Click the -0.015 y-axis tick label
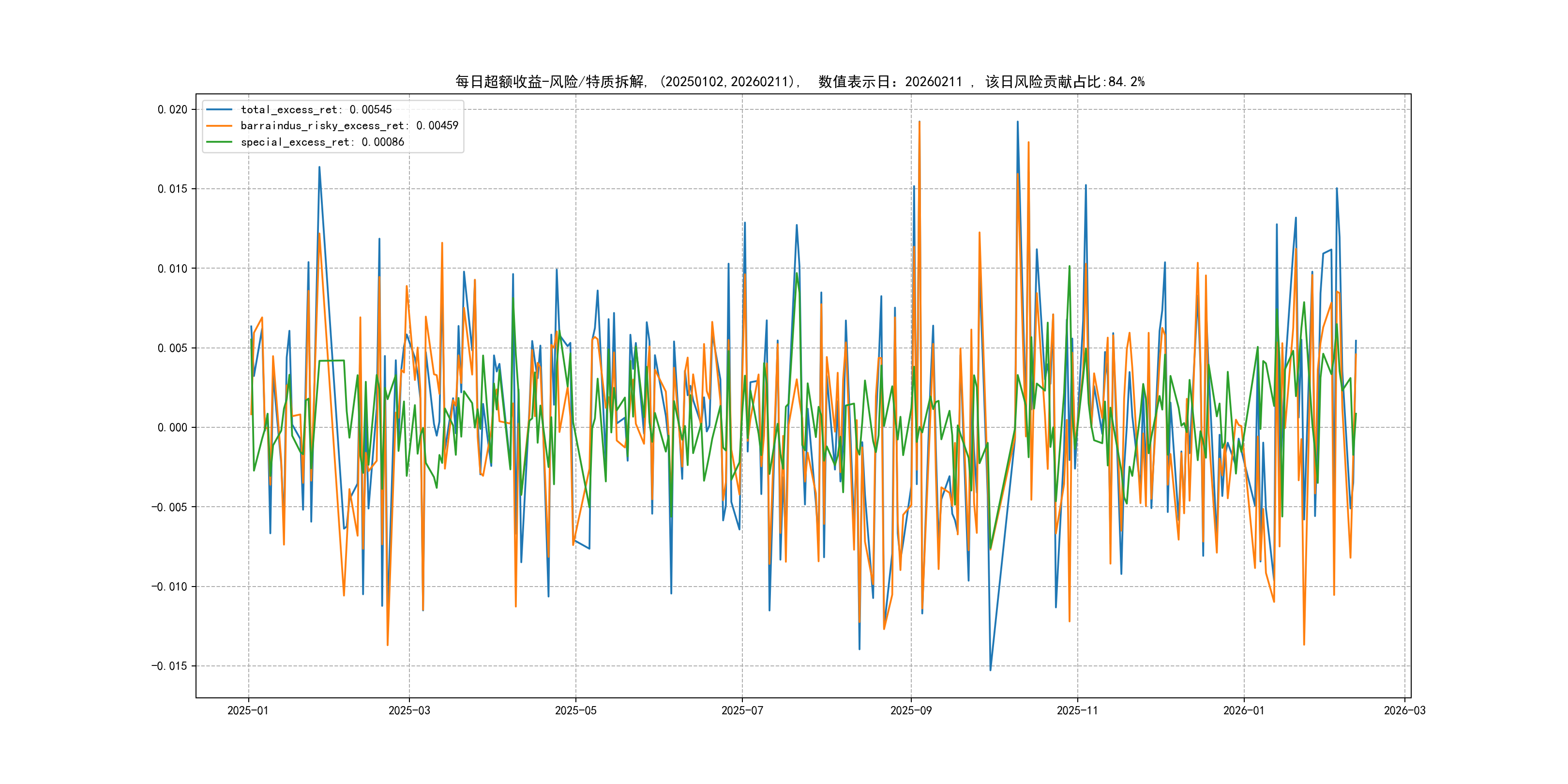The height and width of the screenshot is (784, 1568). (x=169, y=666)
